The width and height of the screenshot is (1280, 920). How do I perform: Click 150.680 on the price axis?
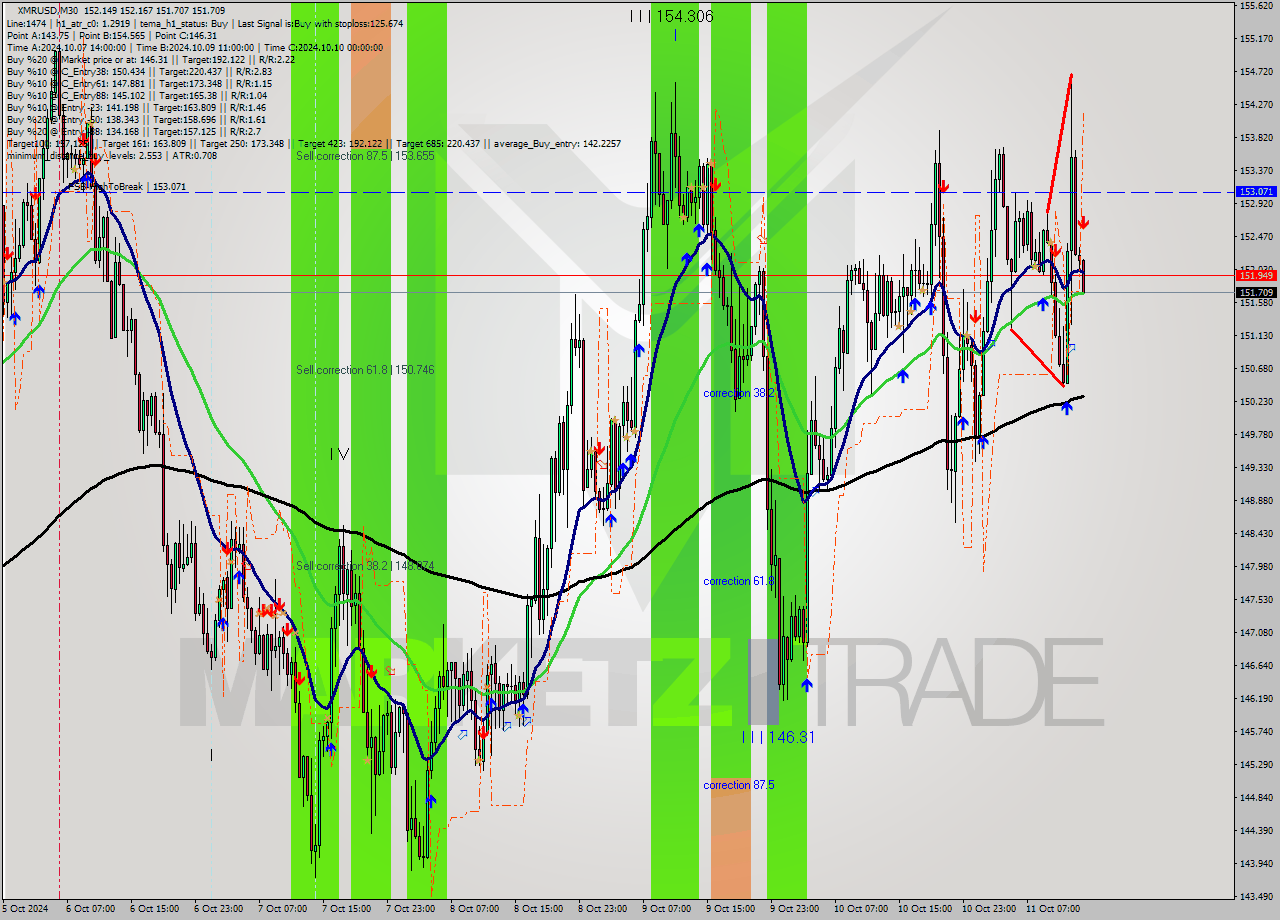click(1256, 369)
